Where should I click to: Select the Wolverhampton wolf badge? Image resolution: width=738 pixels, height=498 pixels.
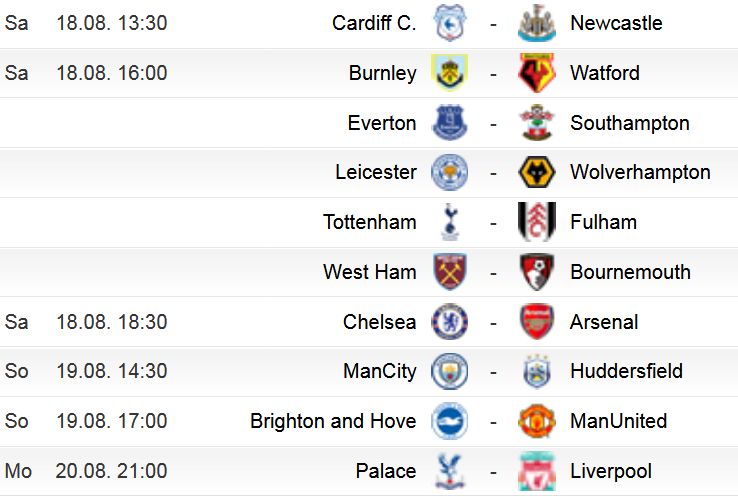coord(537,172)
